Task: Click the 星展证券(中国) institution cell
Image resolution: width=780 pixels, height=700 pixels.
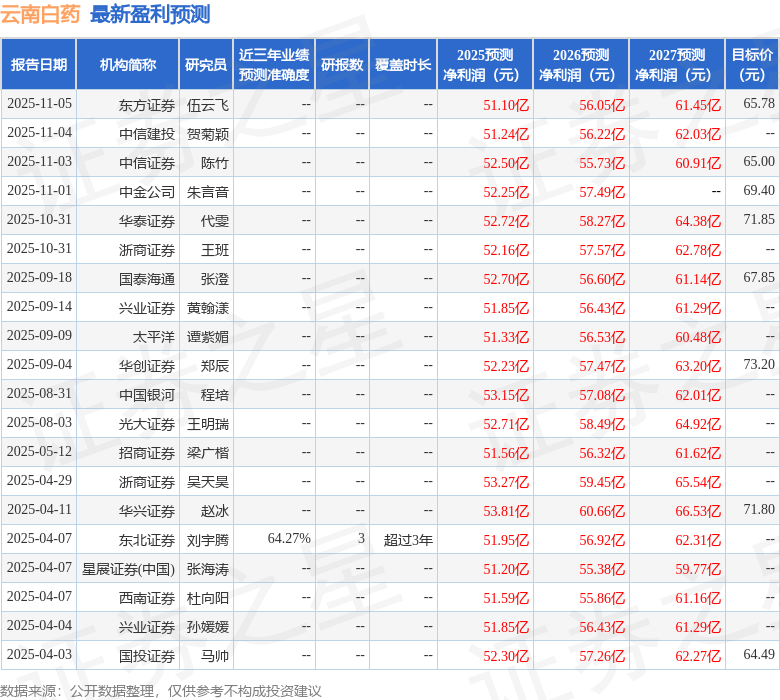Action: click(128, 569)
